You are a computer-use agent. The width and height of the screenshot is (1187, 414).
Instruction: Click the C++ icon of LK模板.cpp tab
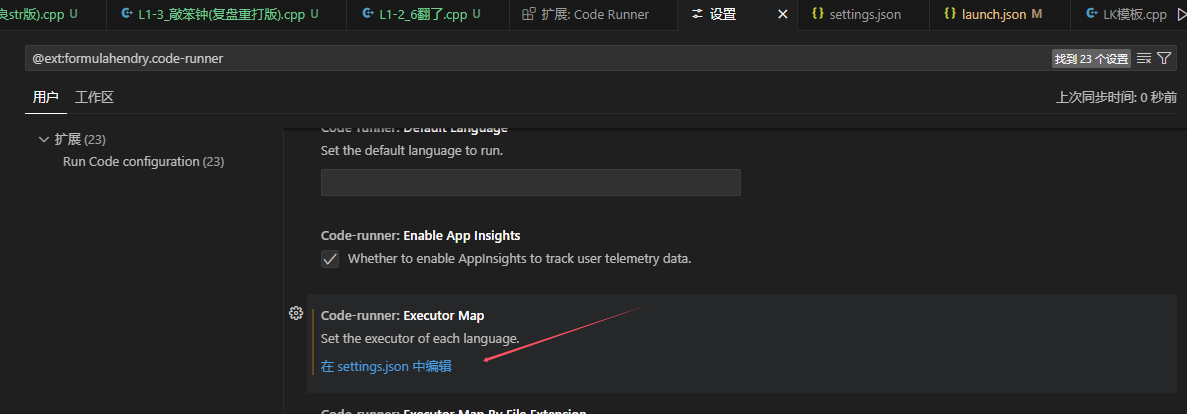pos(1091,14)
